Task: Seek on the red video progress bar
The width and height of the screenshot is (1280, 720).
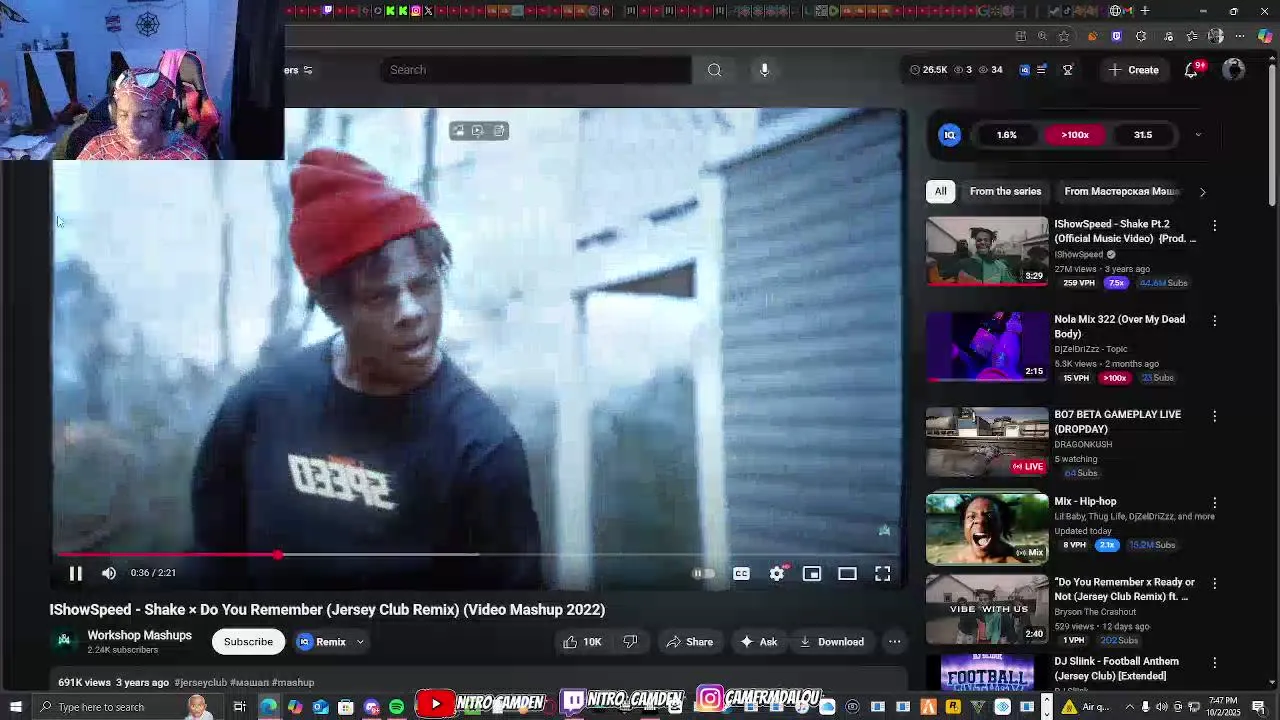Action: tap(481, 554)
